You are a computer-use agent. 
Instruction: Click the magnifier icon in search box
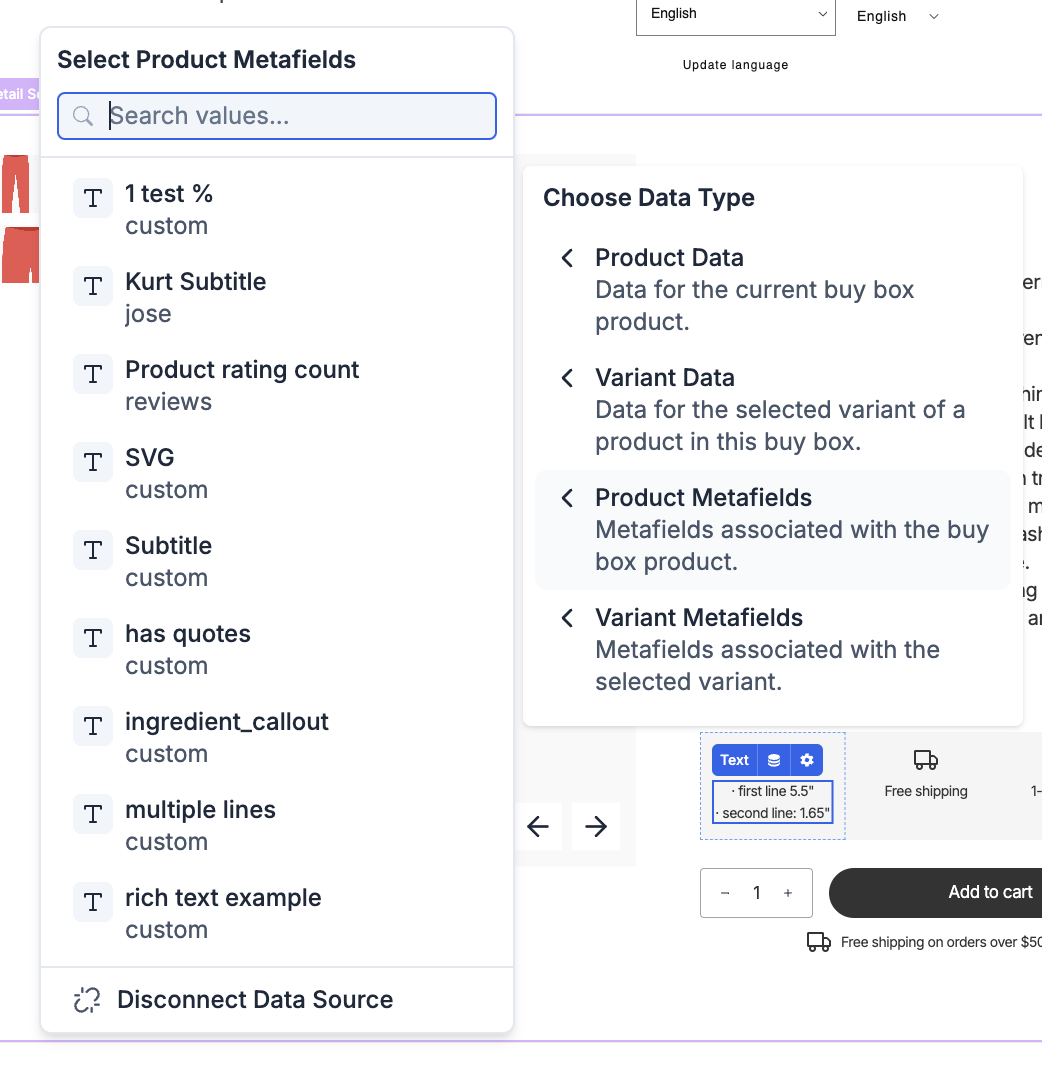[x=83, y=116]
